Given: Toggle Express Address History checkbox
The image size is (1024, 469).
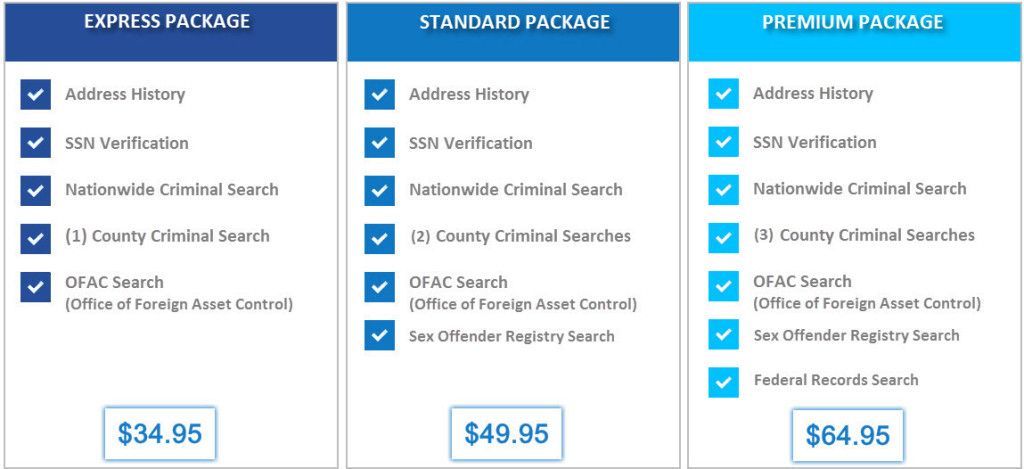Looking at the screenshot, I should click(x=36, y=95).
